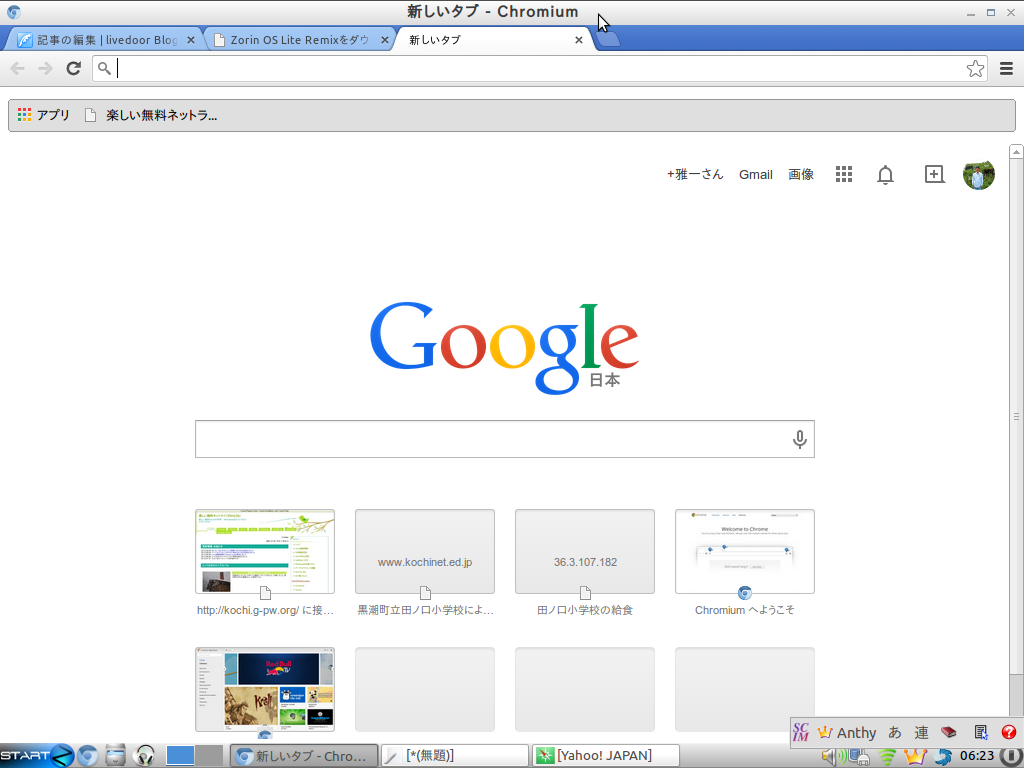Viewport: 1024px width, 768px height.
Task: Close the livedoor Blog tab
Action: coord(191,40)
